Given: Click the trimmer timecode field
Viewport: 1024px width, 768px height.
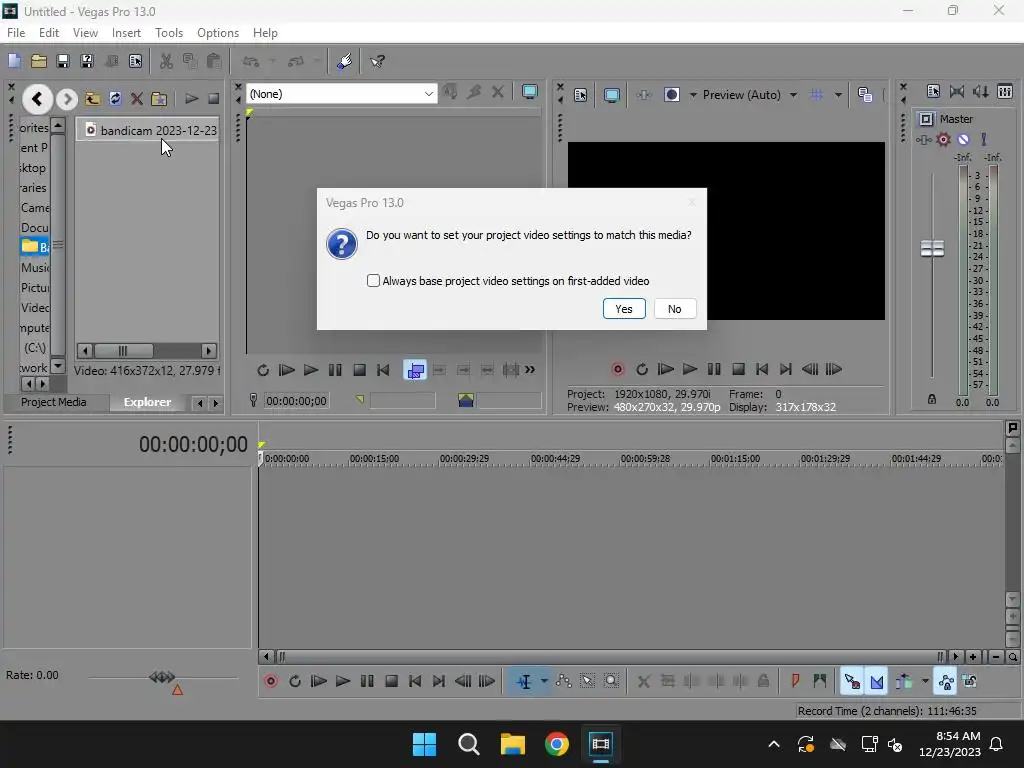Looking at the screenshot, I should (295, 401).
